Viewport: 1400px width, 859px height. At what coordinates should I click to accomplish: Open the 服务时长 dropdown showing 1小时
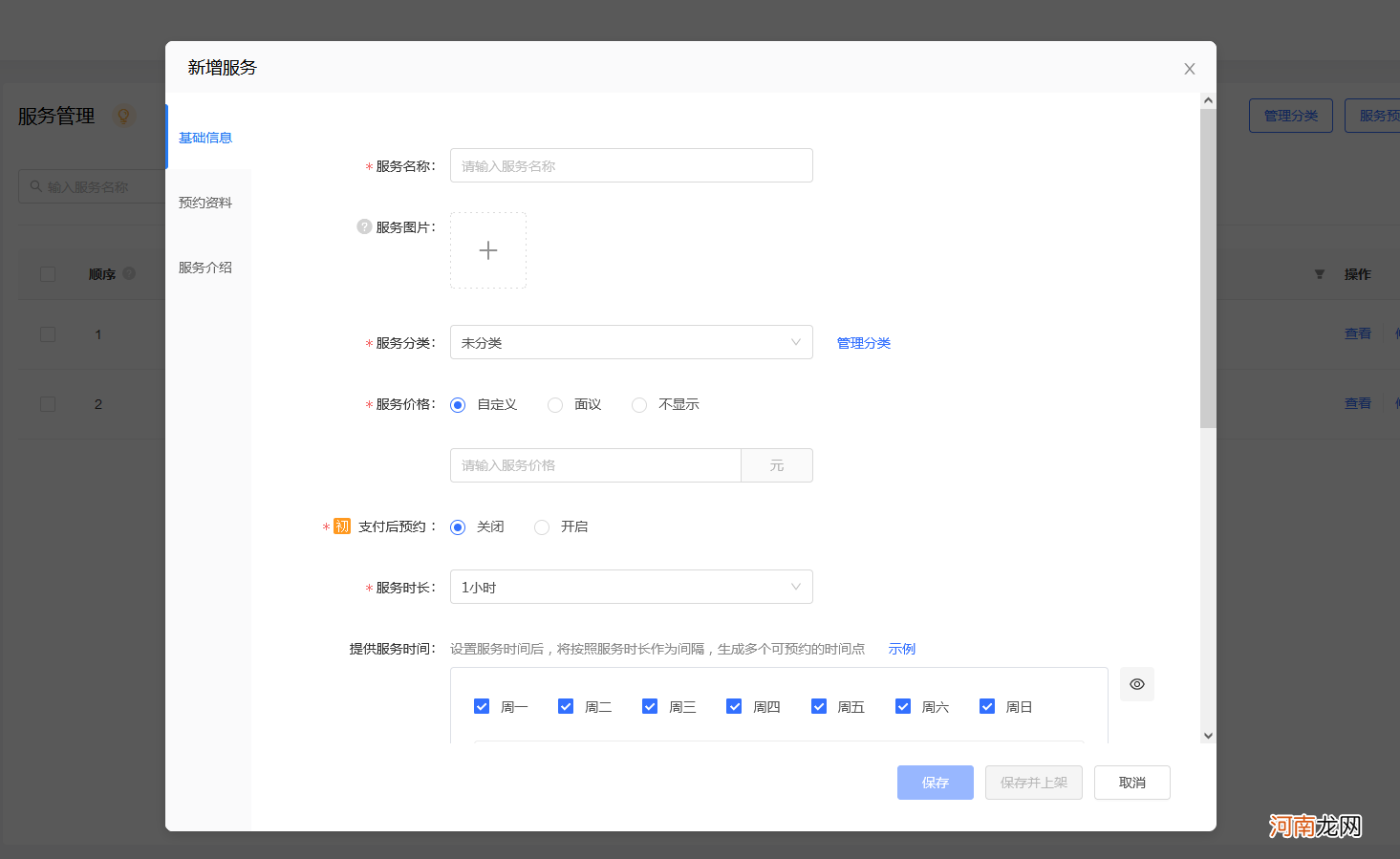pos(632,587)
